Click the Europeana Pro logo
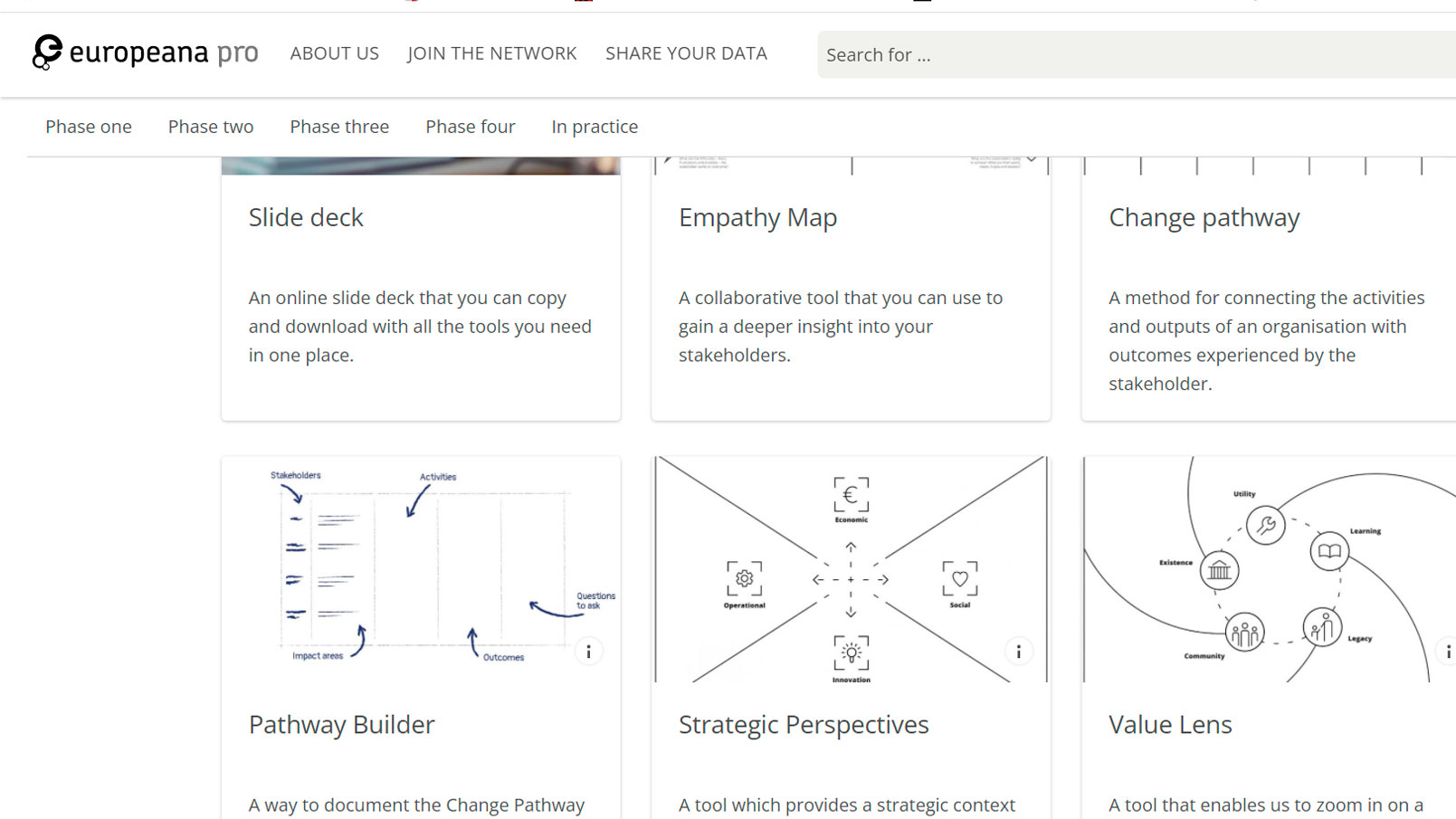The width and height of the screenshot is (1456, 819). click(145, 53)
